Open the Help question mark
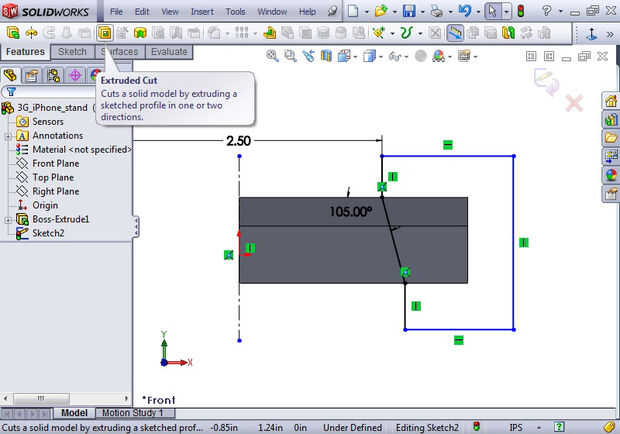Image resolution: width=620 pixels, height=434 pixels. click(547, 11)
